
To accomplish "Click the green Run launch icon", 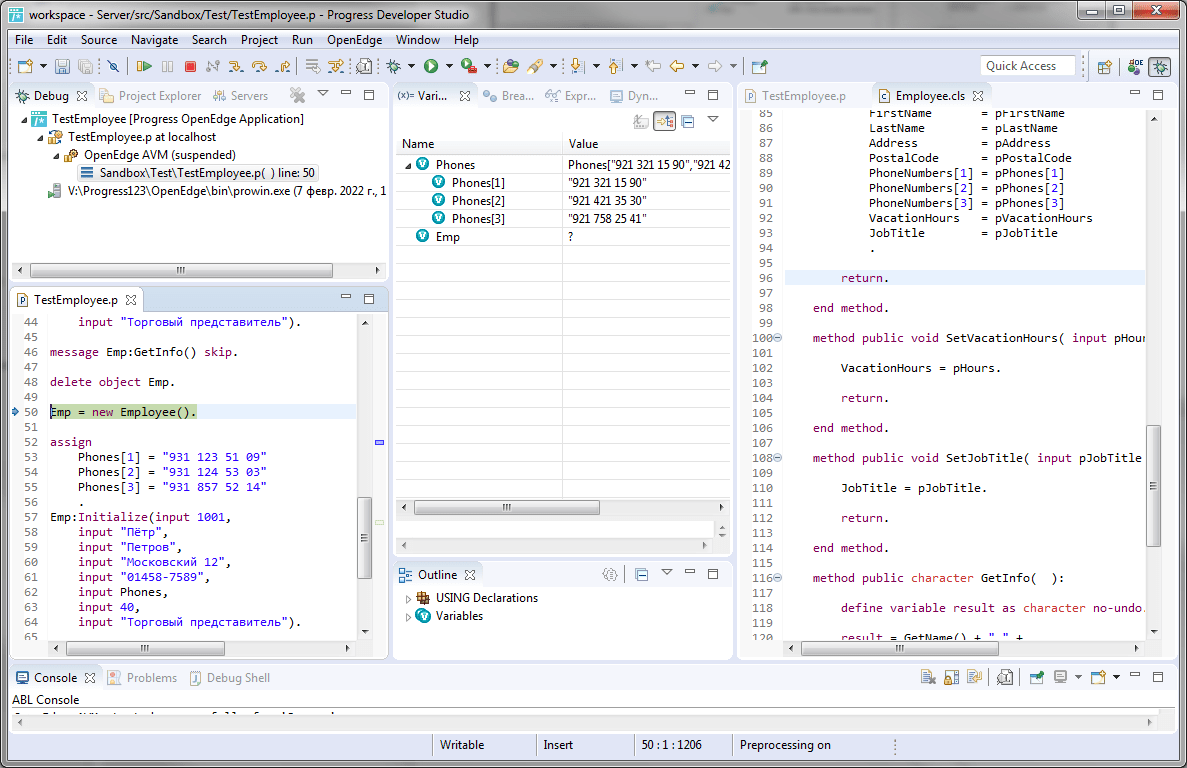I will tap(431, 67).
